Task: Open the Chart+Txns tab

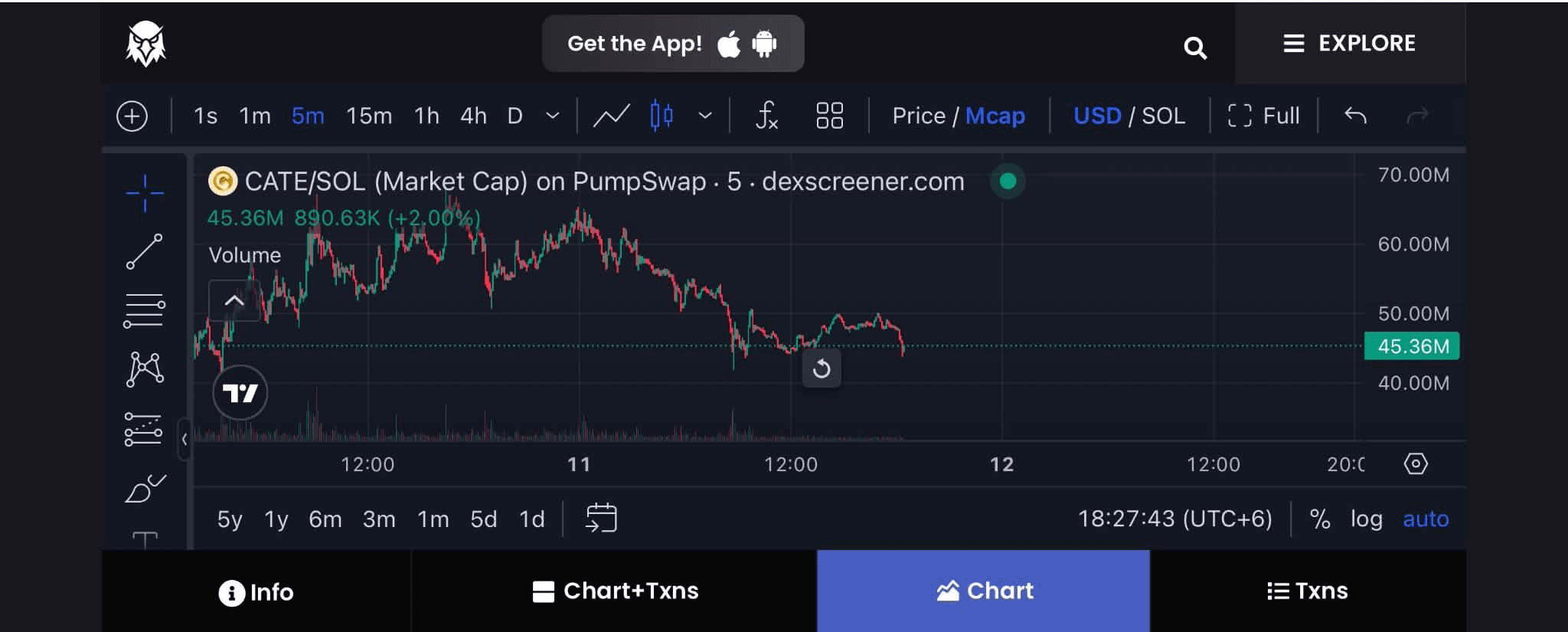Action: pyautogui.click(x=615, y=591)
